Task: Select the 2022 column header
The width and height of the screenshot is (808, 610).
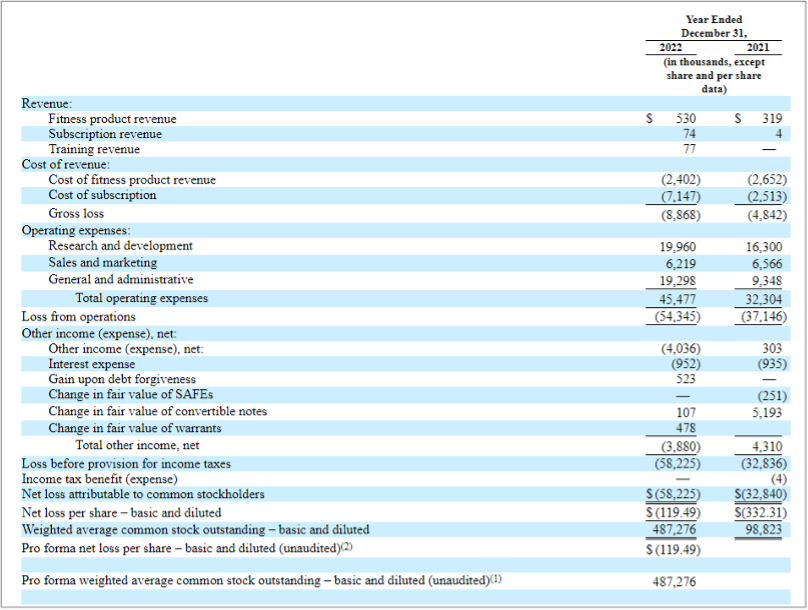Action: (671, 47)
